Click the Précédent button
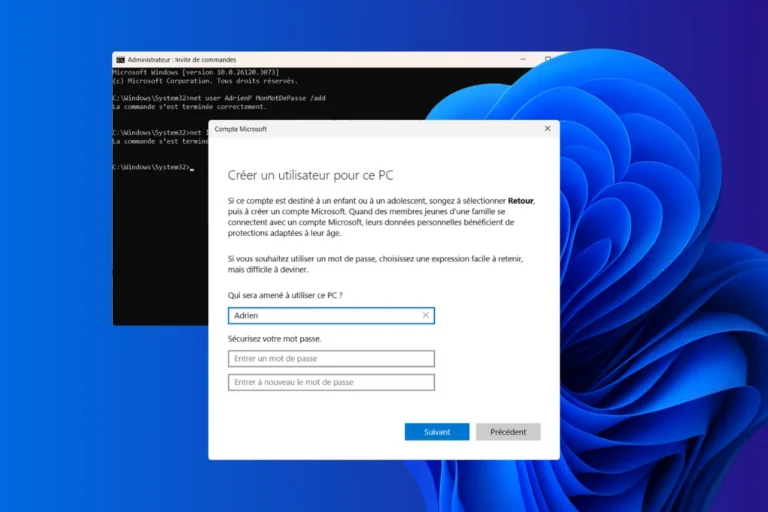768x512 pixels. click(508, 432)
